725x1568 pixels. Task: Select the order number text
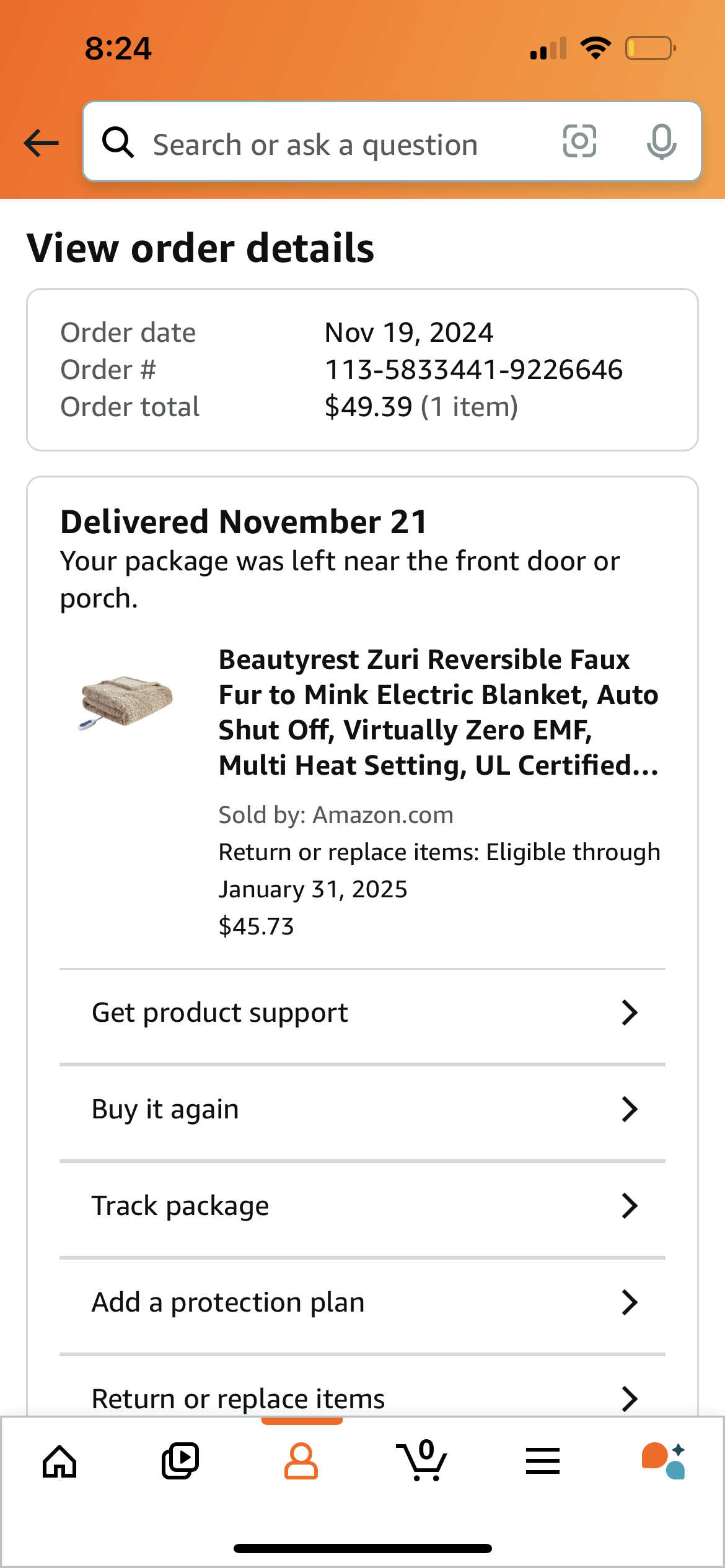[x=474, y=370]
